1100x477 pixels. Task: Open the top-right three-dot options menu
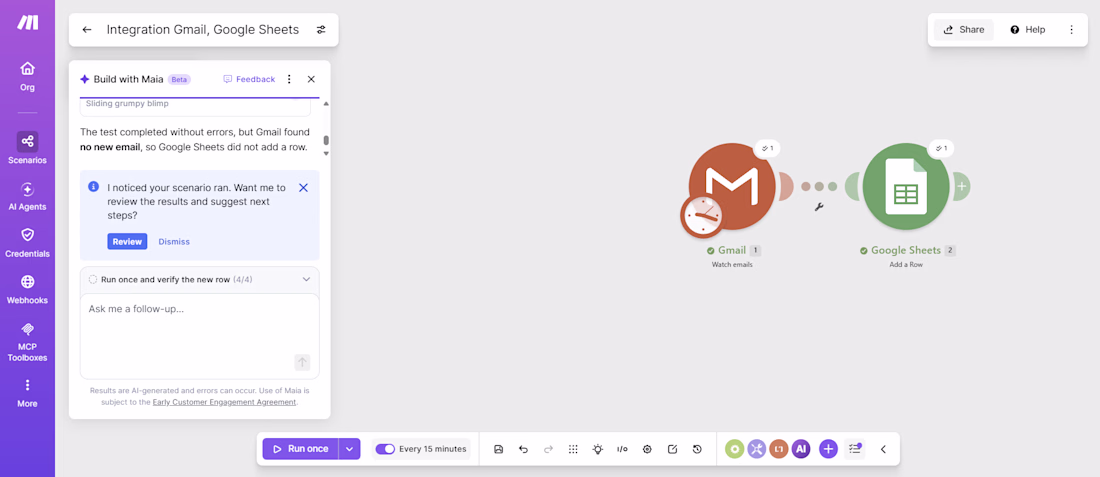(1071, 29)
